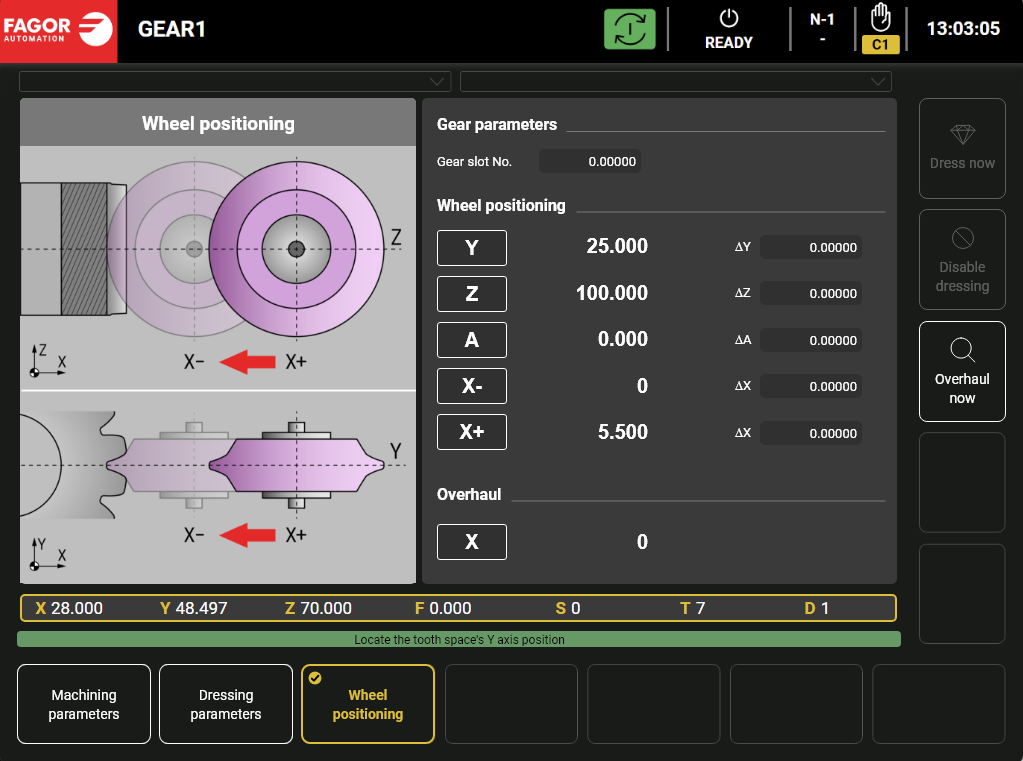Click the Gear slot No. input field

590,161
